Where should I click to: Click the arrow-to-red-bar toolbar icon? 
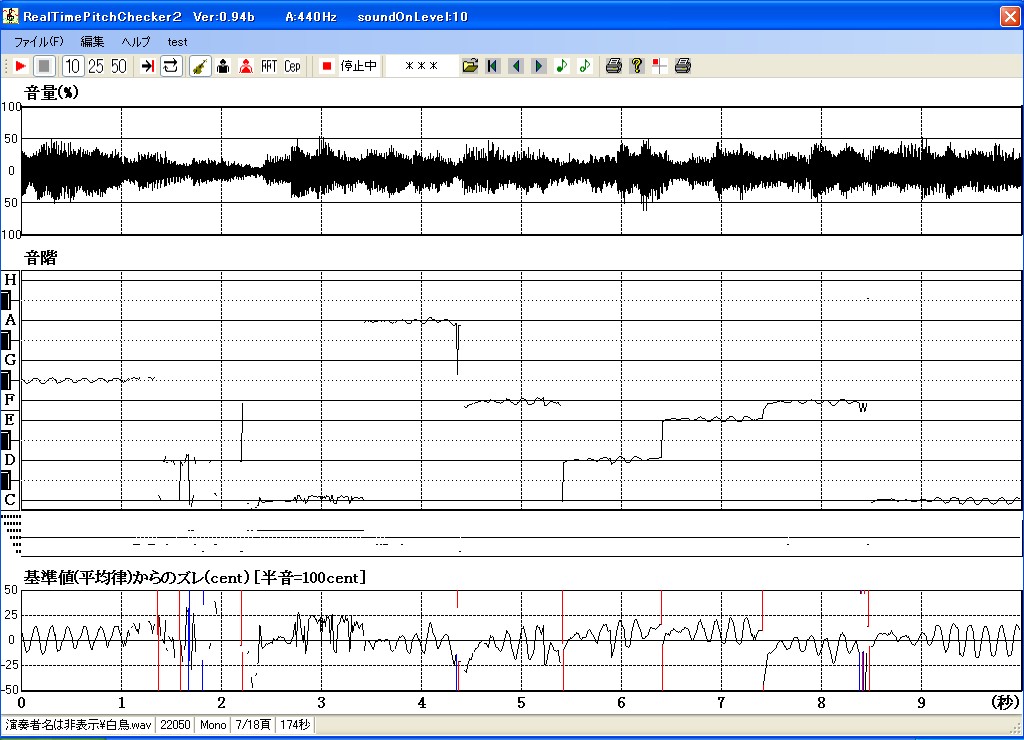click(148, 66)
